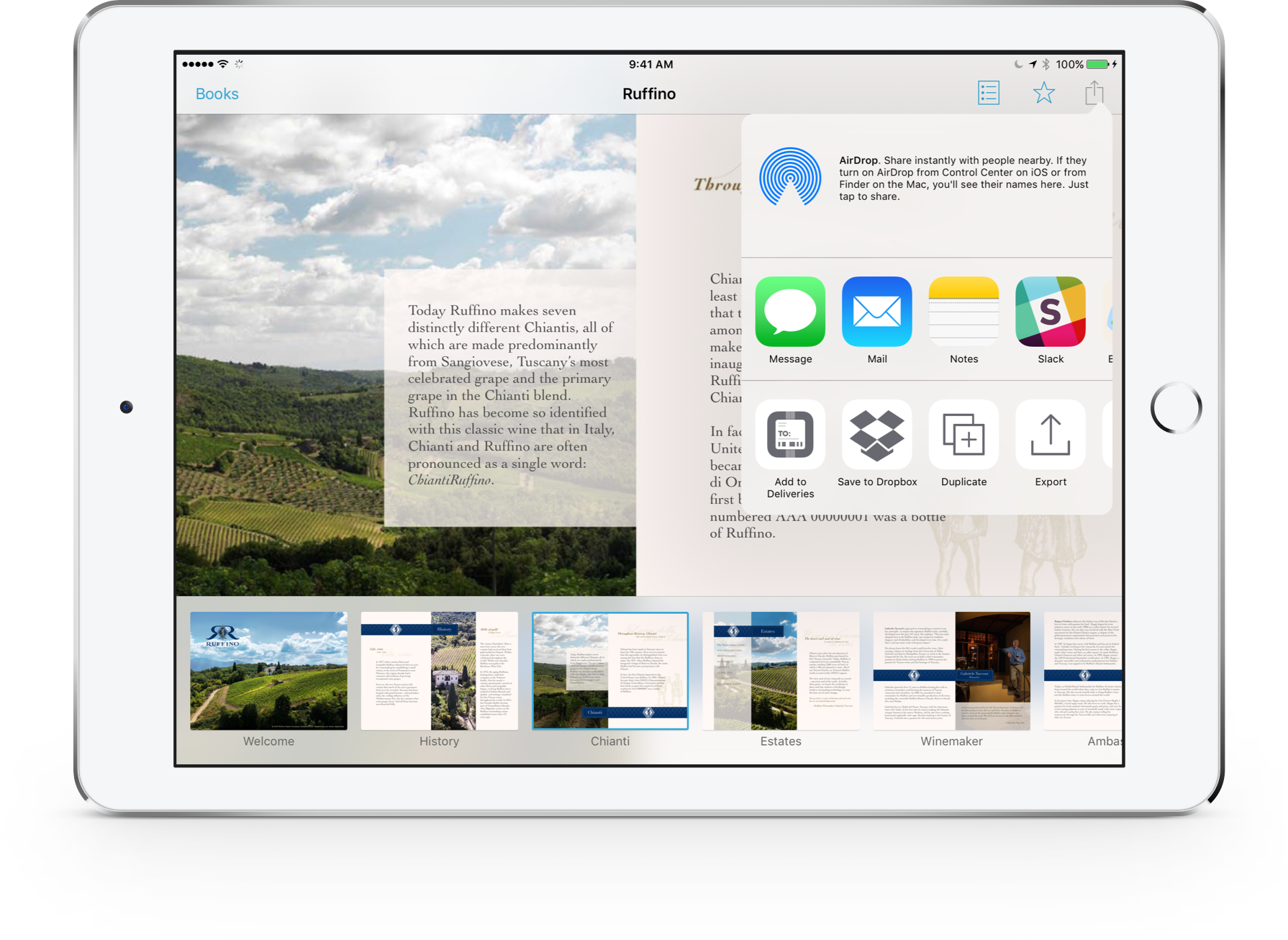
Task: Tap the battery icon in status bar
Action: click(1099, 64)
